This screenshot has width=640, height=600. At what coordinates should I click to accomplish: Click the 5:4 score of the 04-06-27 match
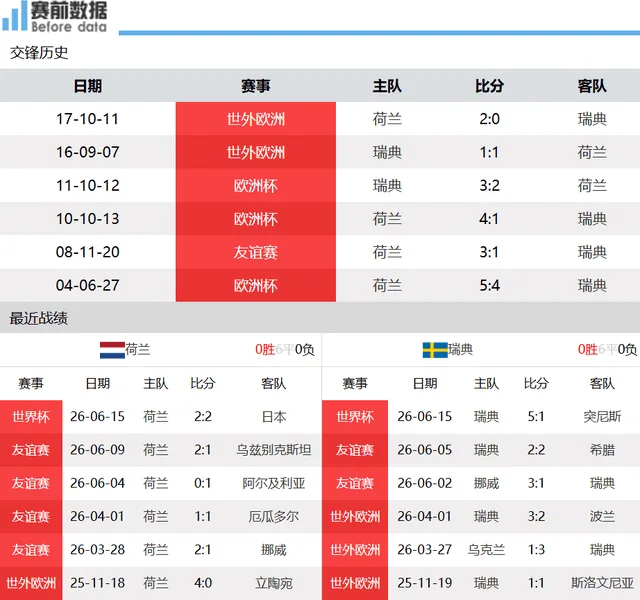point(489,285)
